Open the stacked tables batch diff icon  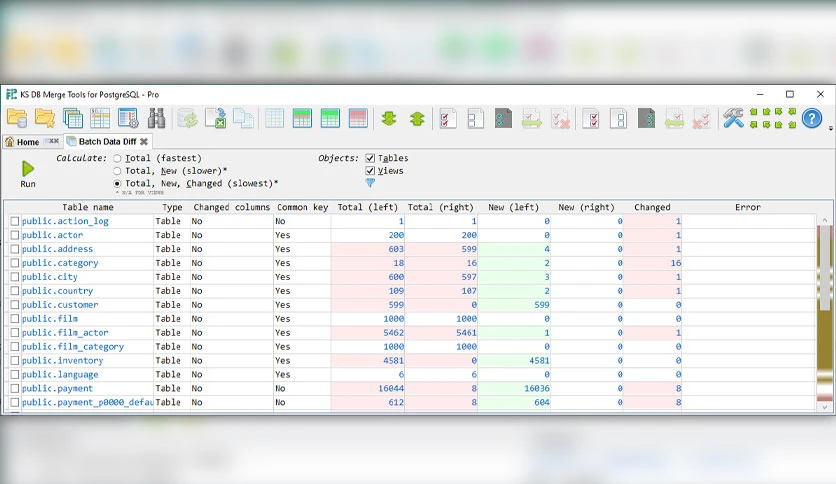73,118
